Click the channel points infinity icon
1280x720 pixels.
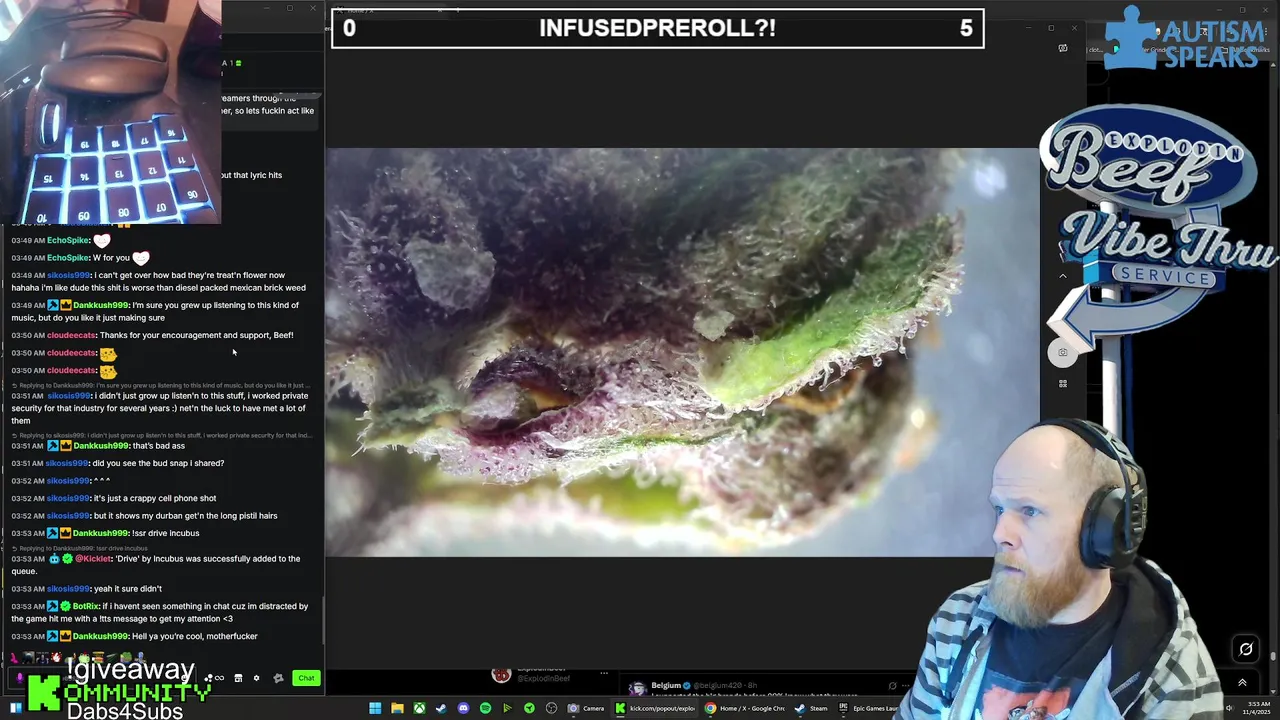(219, 678)
